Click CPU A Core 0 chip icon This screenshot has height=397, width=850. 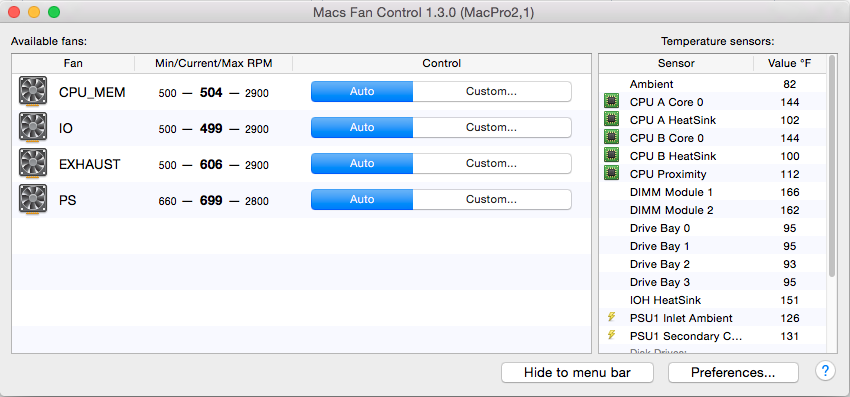[611, 101]
